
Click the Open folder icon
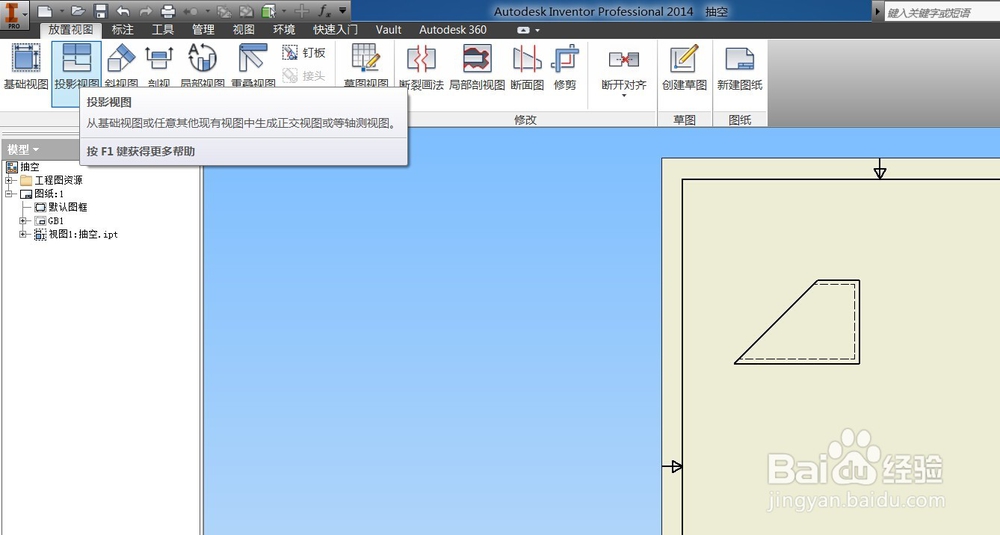tap(78, 11)
